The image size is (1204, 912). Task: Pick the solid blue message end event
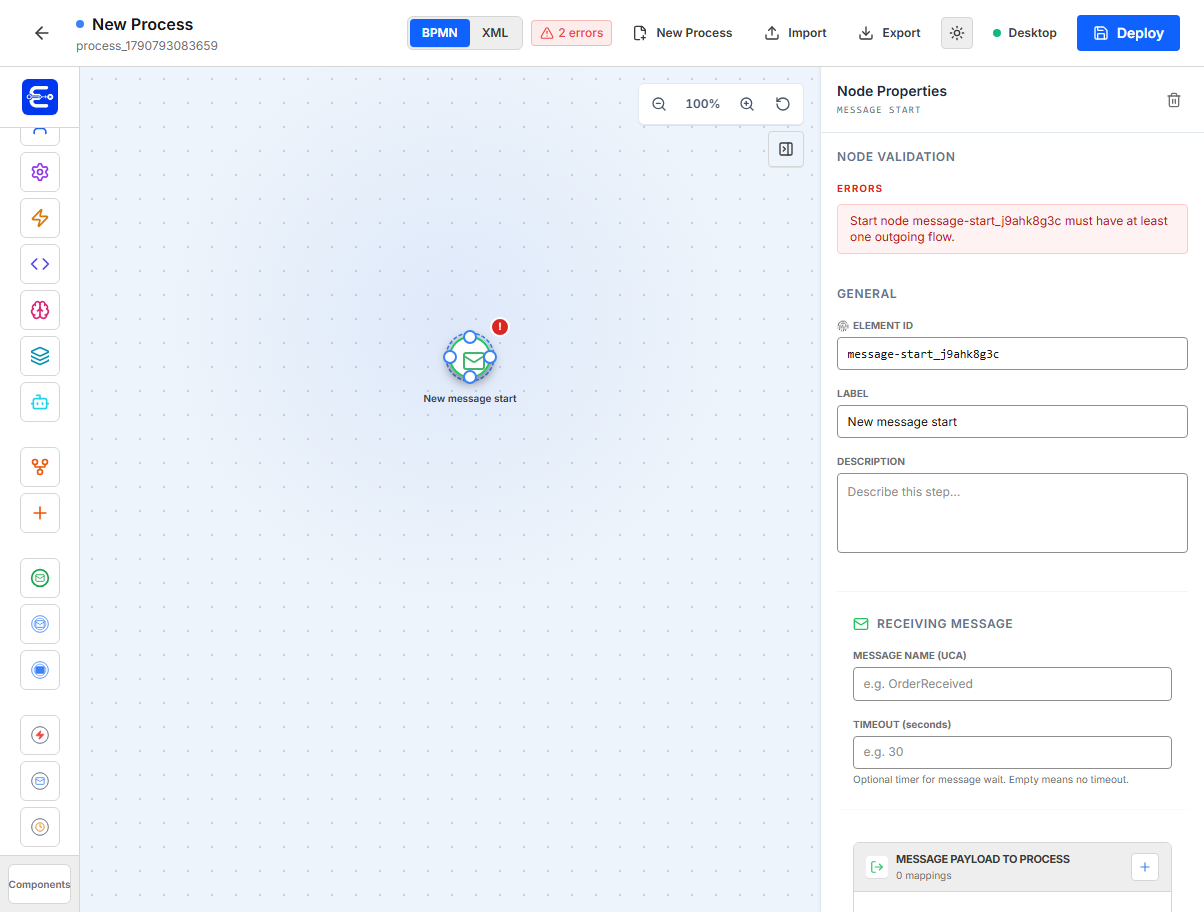40,670
